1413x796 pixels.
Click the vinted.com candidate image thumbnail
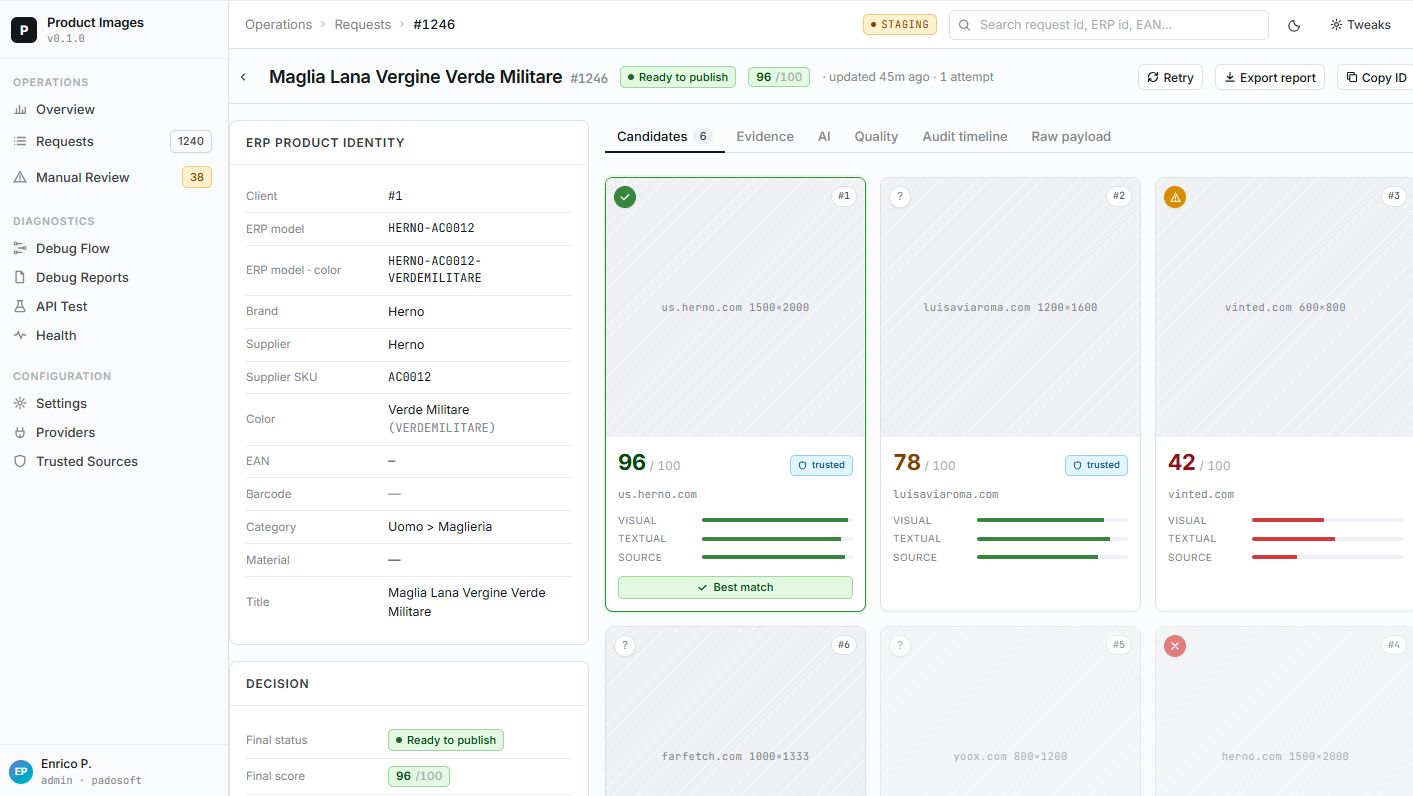[1285, 307]
